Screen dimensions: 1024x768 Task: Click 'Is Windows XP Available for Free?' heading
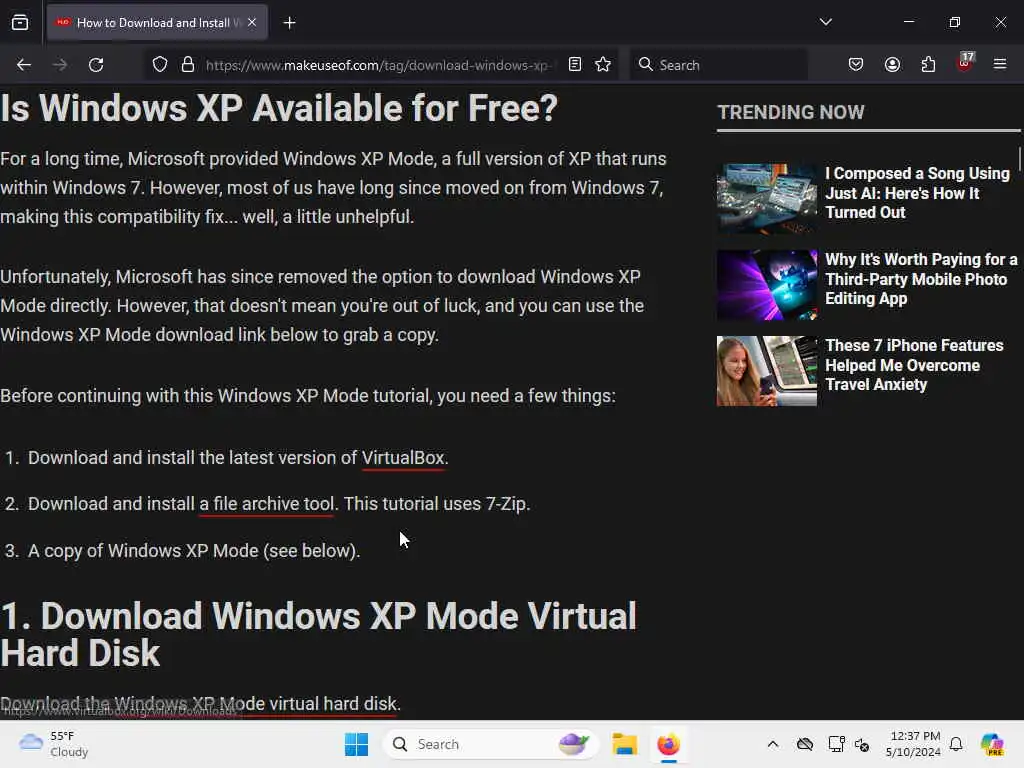(x=279, y=108)
